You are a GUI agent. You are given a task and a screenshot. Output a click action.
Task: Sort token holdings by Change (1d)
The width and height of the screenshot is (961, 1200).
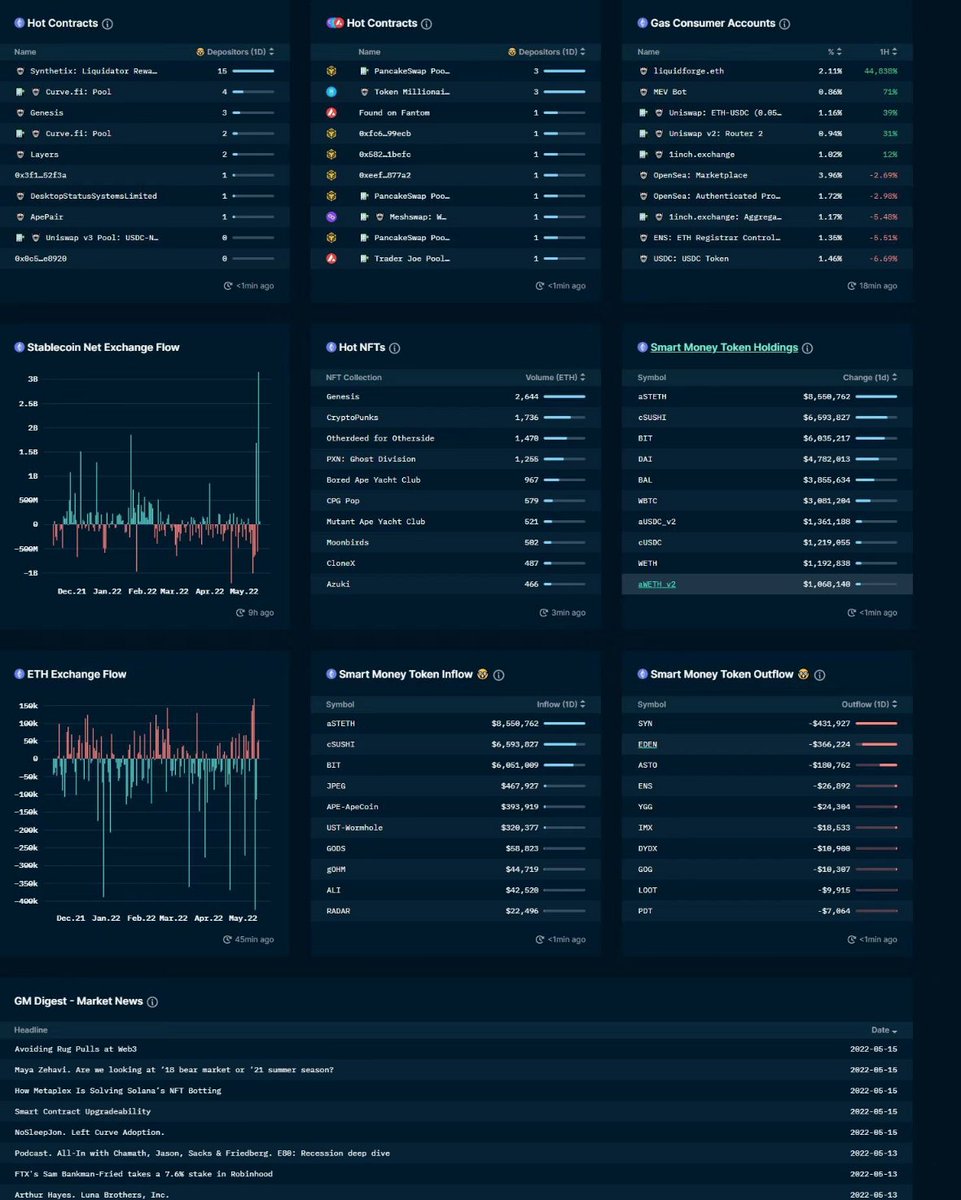coord(870,378)
